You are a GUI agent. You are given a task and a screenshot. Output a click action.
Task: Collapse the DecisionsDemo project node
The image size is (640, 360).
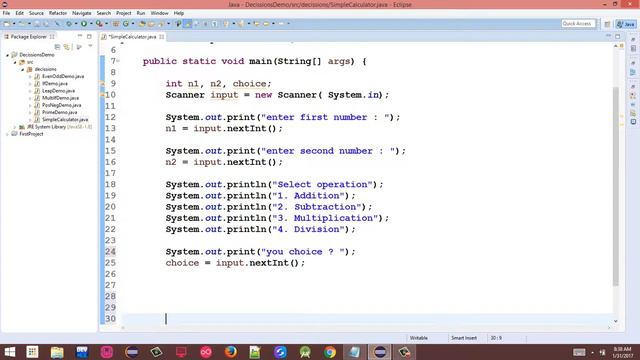[7, 55]
